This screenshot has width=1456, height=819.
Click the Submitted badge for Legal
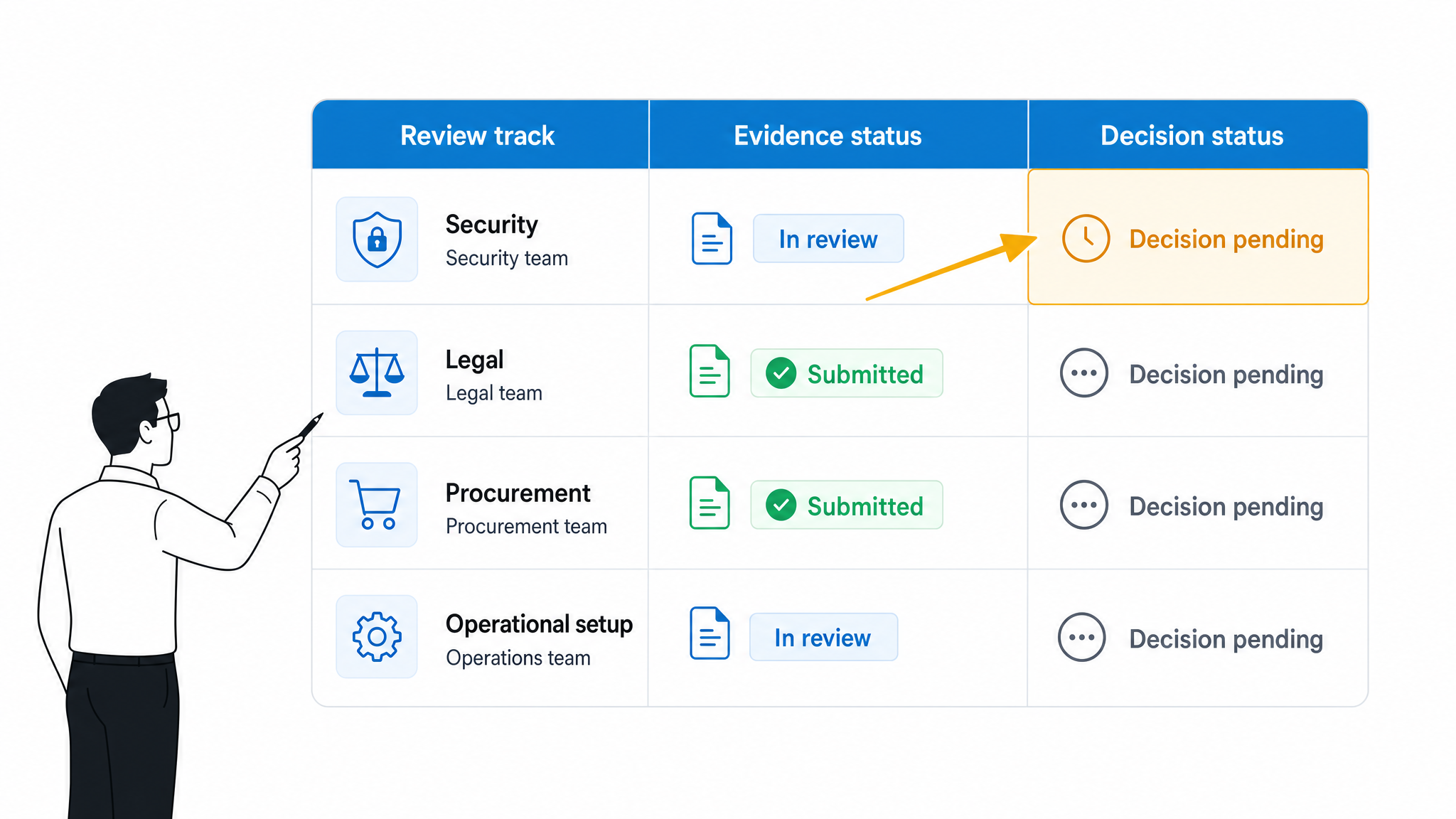tap(847, 373)
